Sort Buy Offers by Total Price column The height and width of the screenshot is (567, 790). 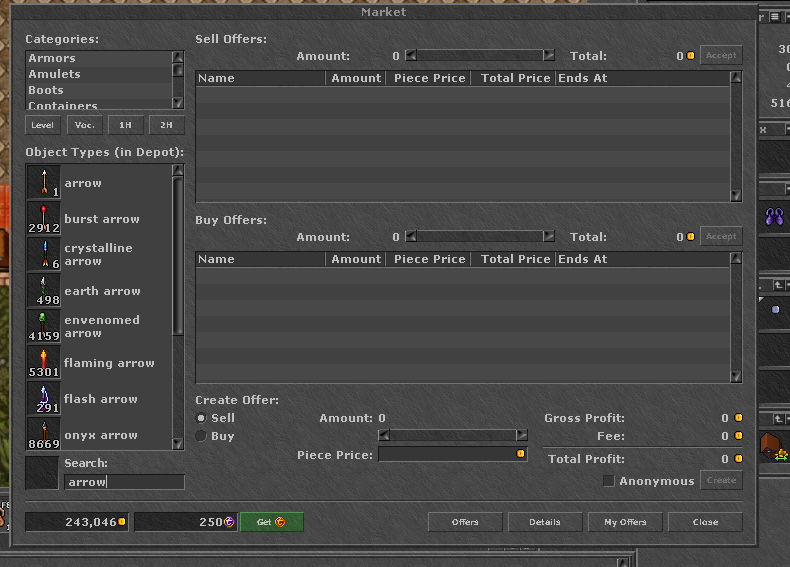[513, 259]
